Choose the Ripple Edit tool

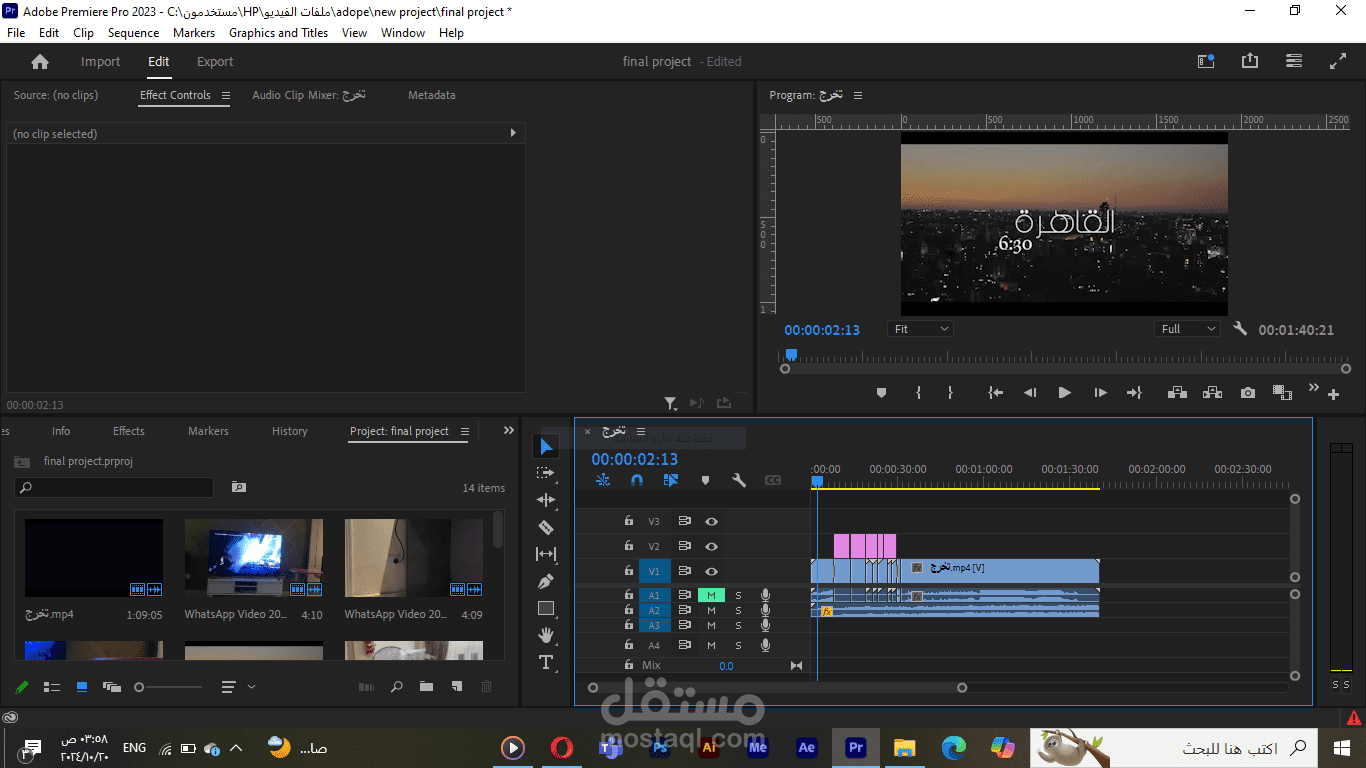click(545, 500)
